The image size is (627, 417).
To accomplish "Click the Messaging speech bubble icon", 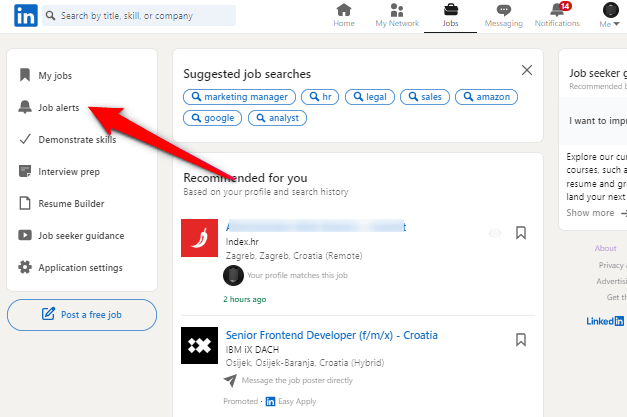I will (503, 10).
